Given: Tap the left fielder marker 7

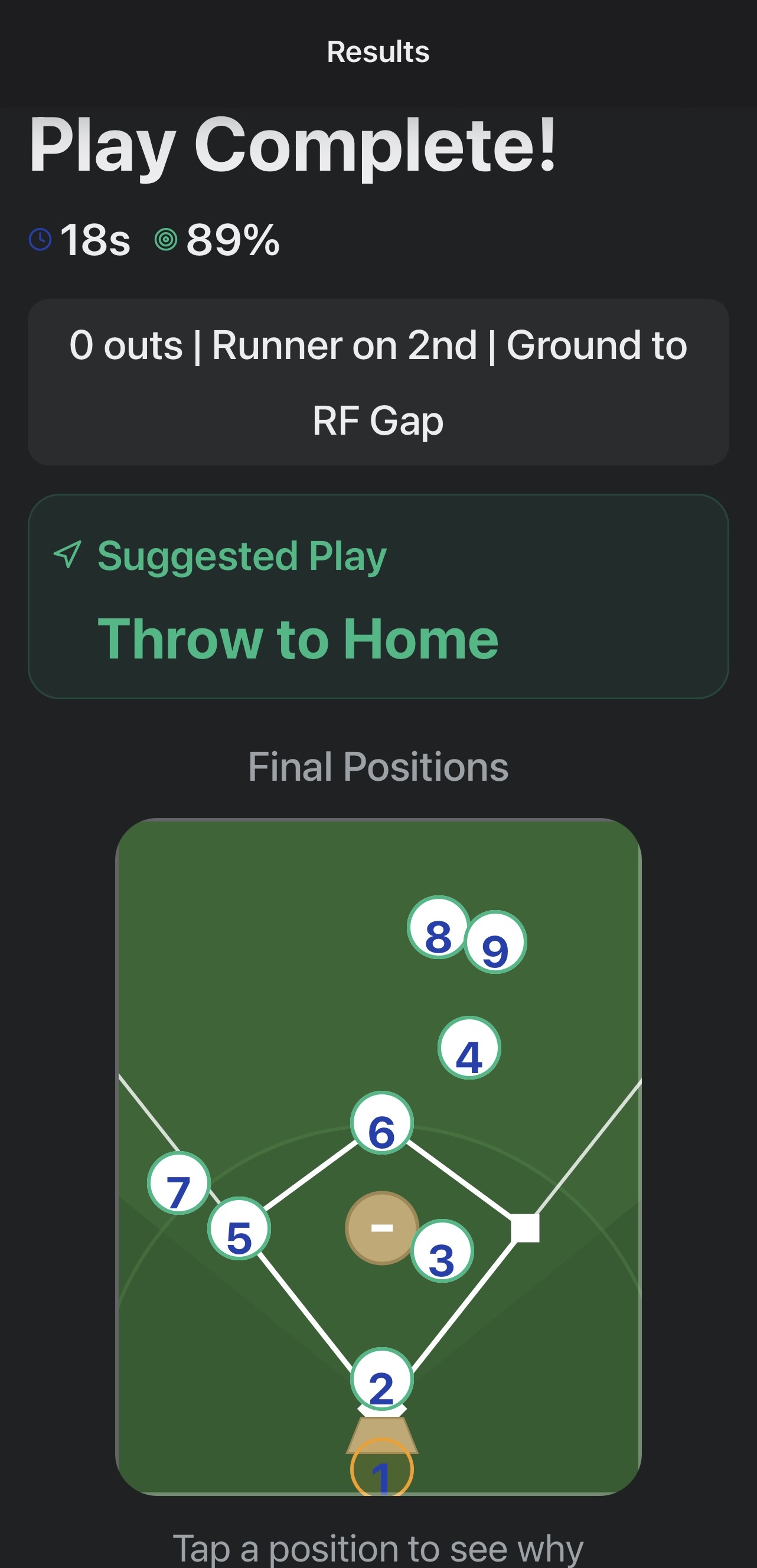Looking at the screenshot, I should (x=179, y=1184).
